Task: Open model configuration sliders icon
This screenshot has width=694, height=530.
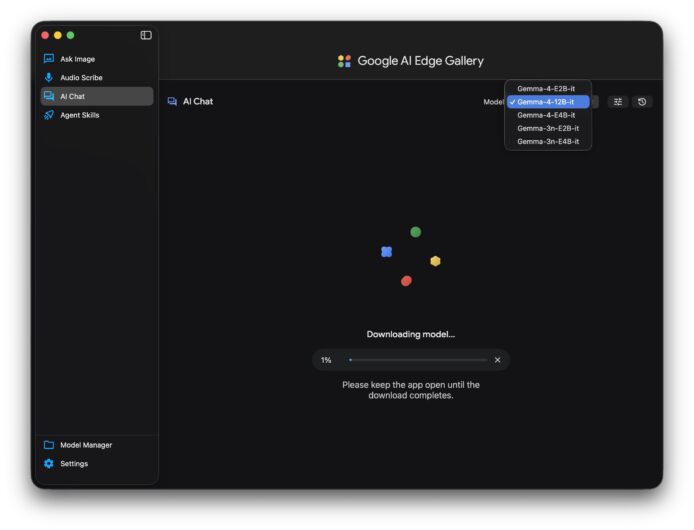Action: click(x=618, y=102)
